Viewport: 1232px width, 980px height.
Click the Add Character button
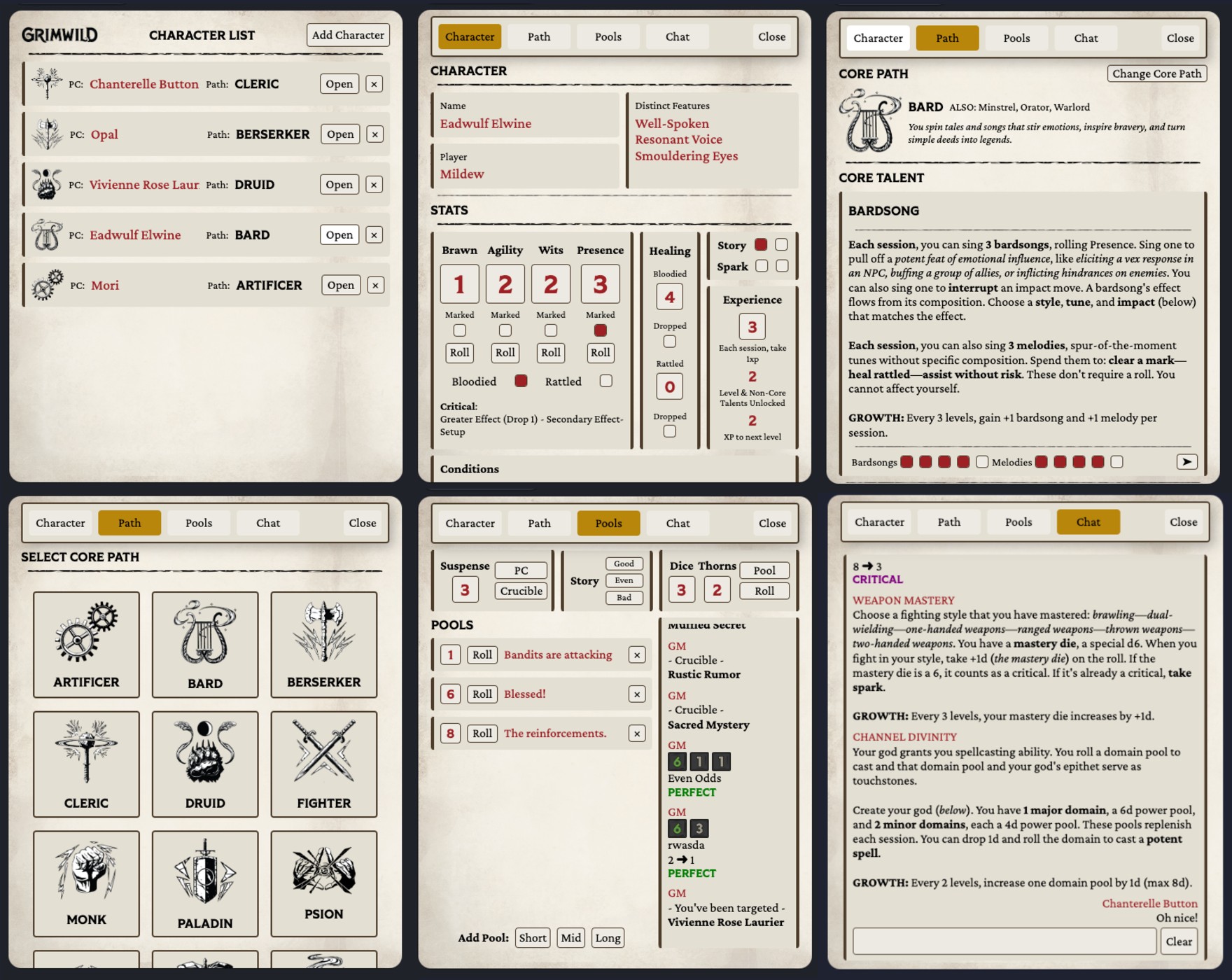point(348,35)
